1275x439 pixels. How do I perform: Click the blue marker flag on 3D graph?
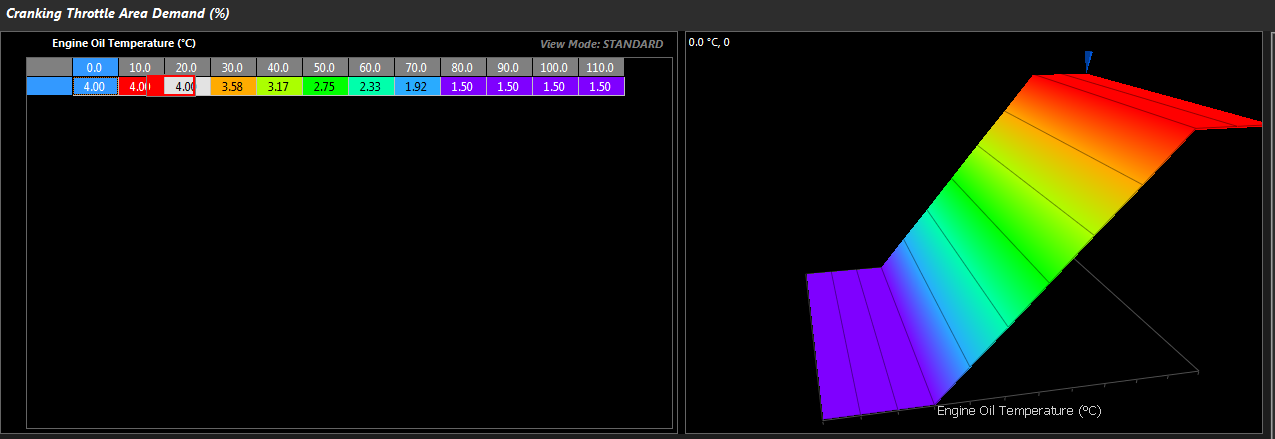point(1088,61)
